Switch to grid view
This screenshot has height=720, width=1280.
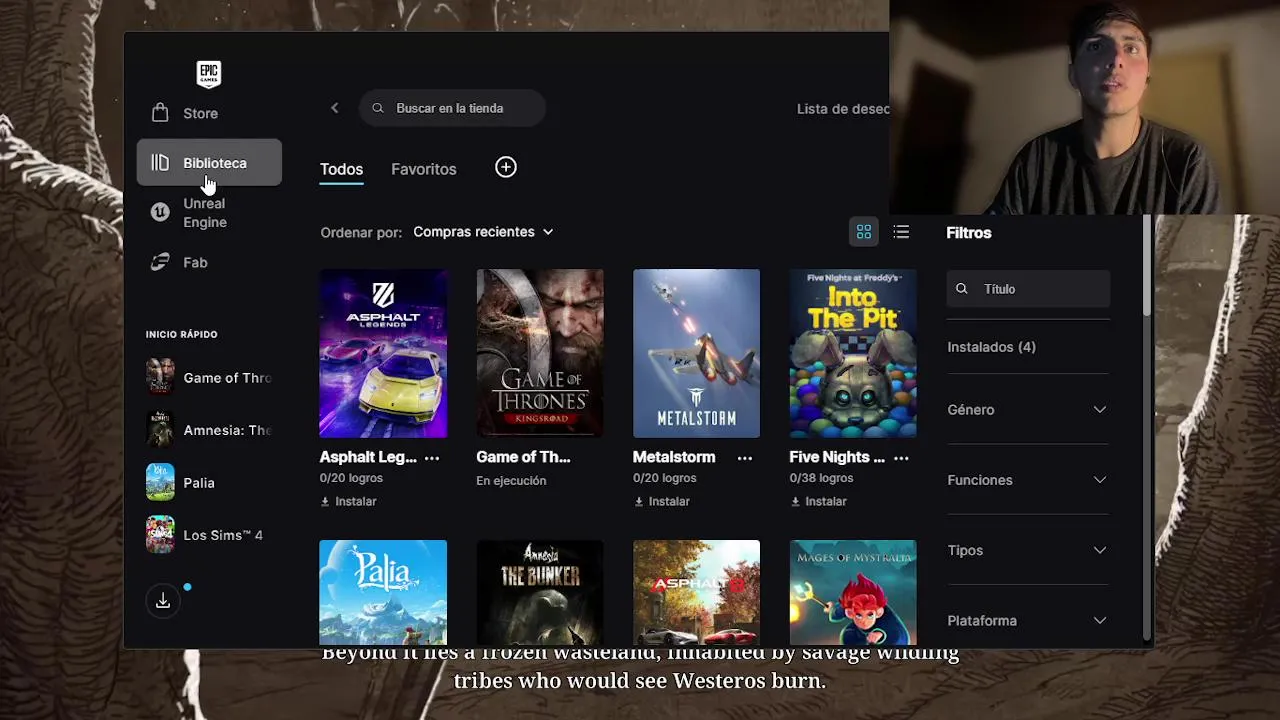click(x=864, y=232)
